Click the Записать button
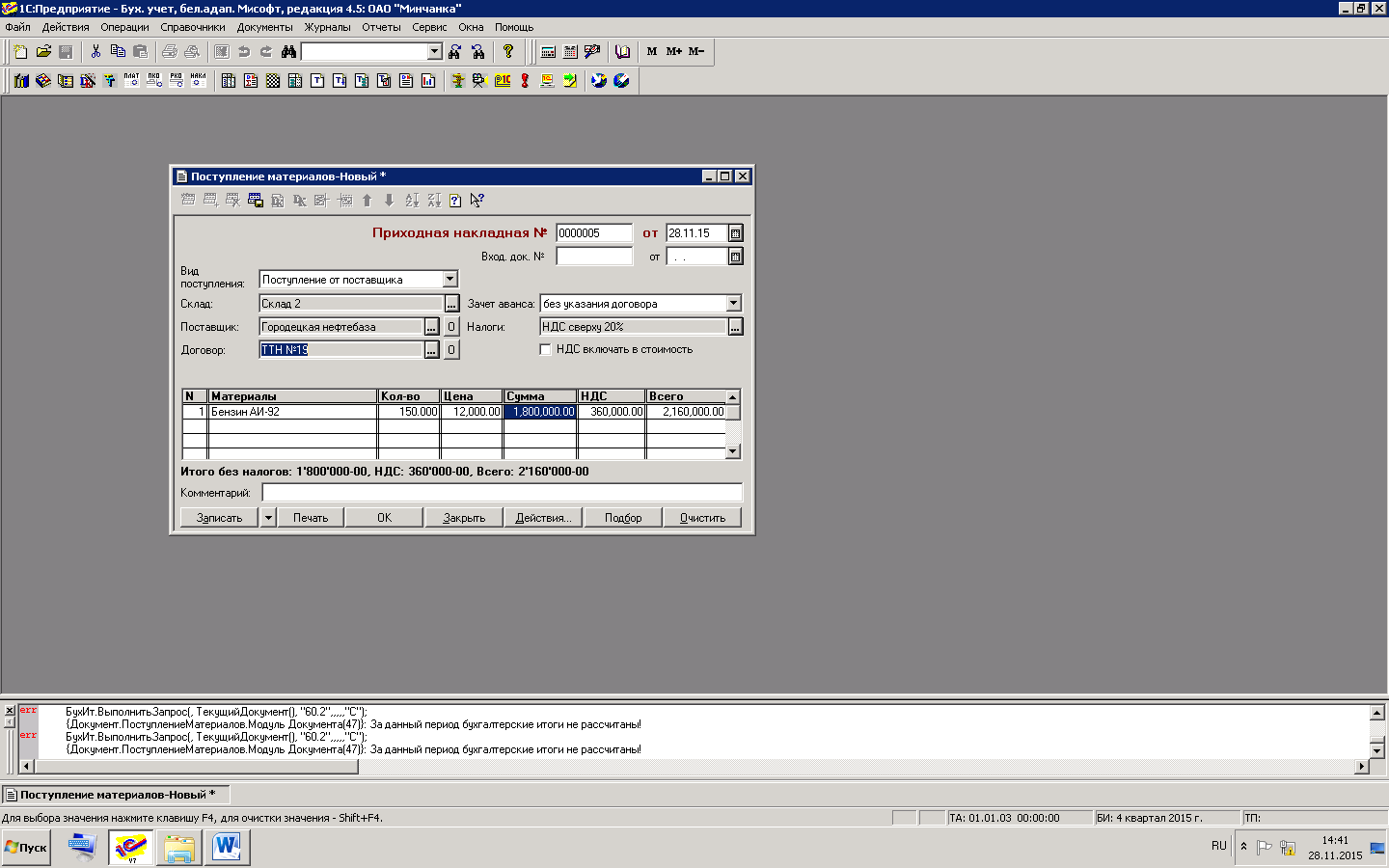 point(220,518)
